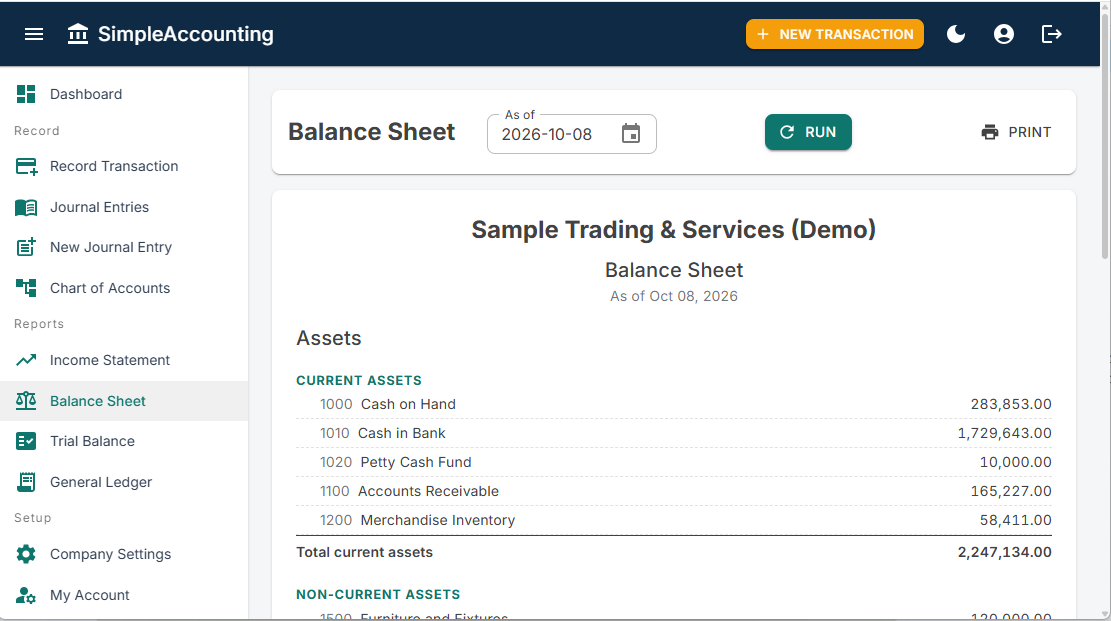Click the NON-CURRENT ASSETS heading
The image size is (1111, 621).
(378, 595)
